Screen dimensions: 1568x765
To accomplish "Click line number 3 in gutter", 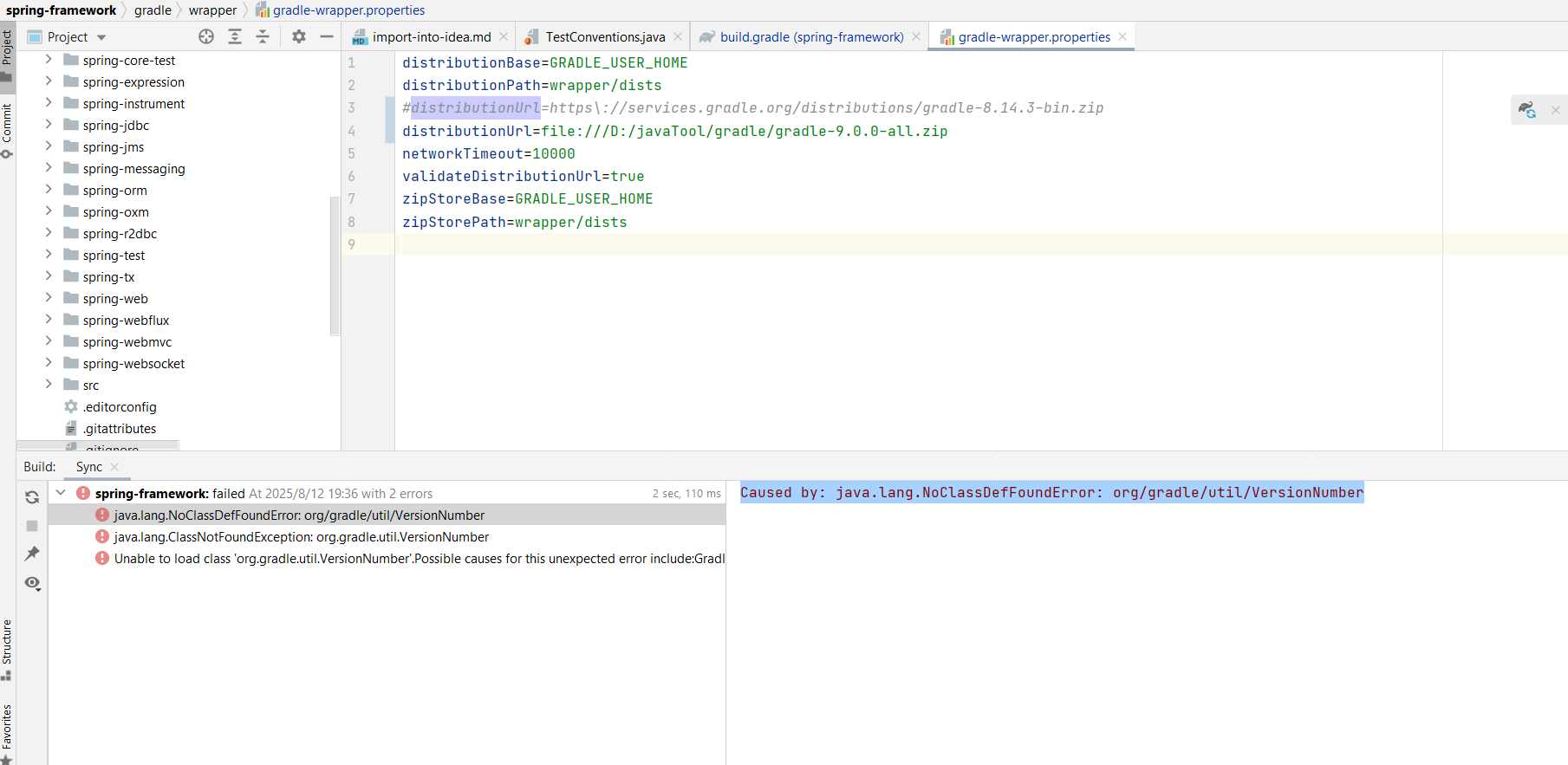I will pos(351,107).
